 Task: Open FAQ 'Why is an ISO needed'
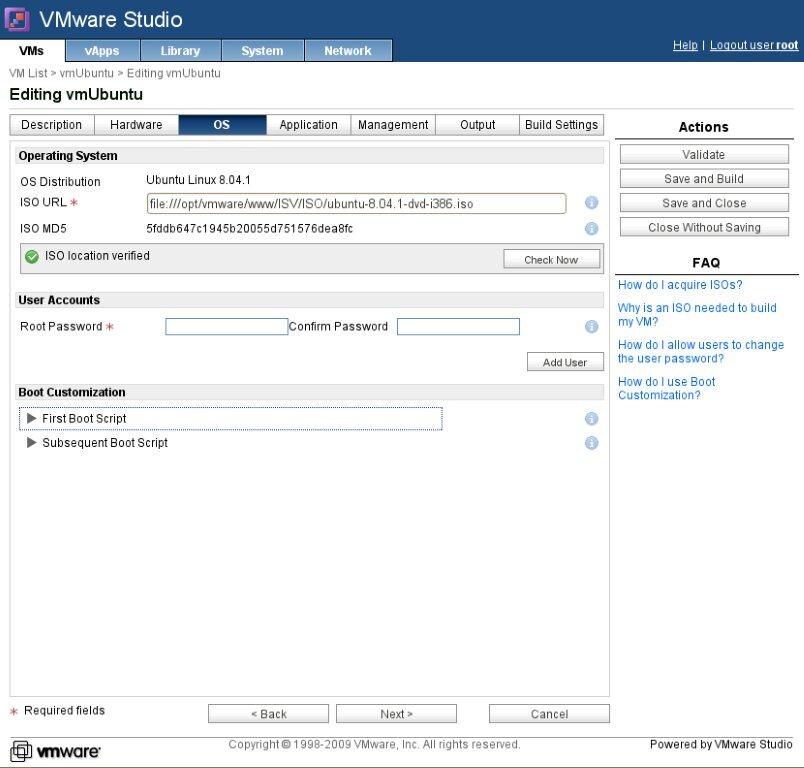(697, 314)
